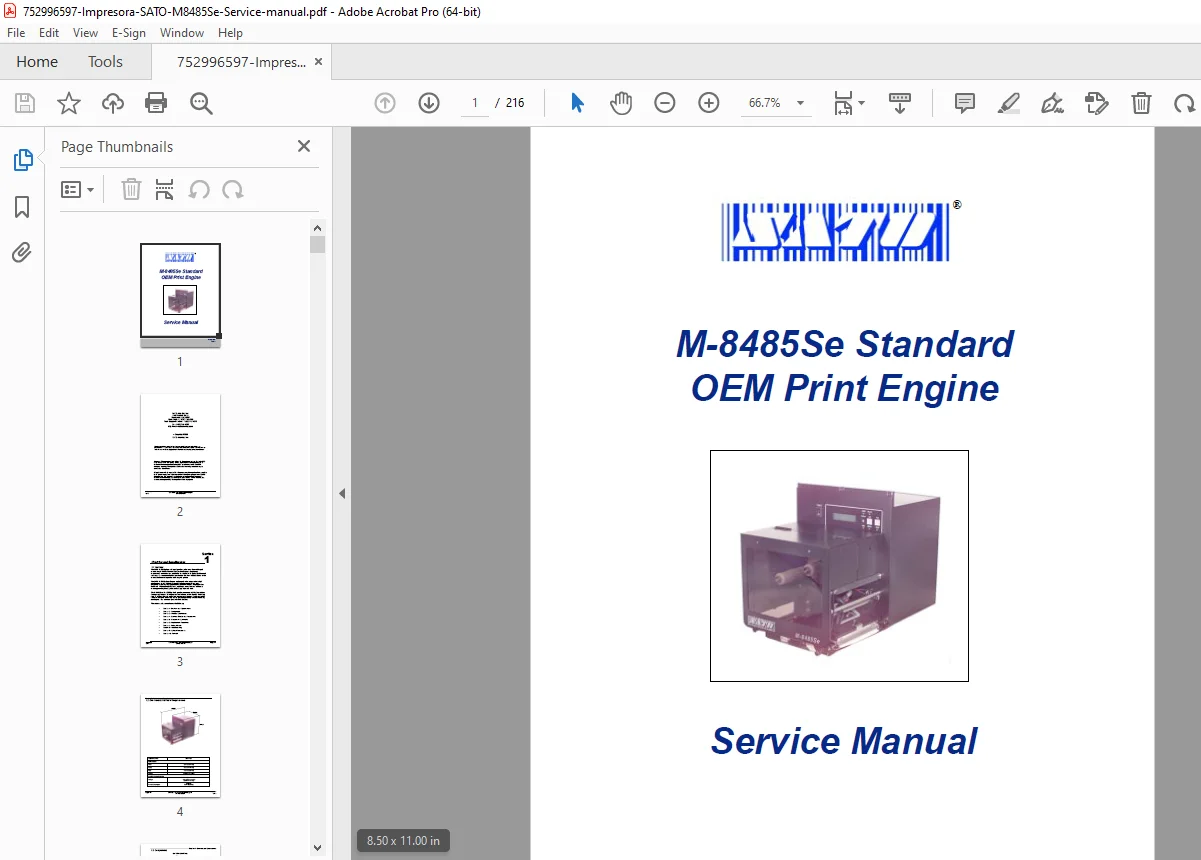
Task: Expand fit page options arrow
Action: [861, 103]
